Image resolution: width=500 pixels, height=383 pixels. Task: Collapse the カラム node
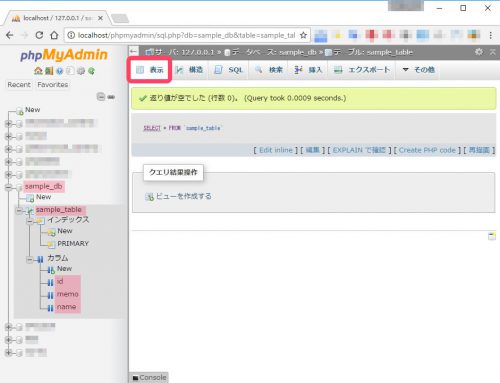pyautogui.click(x=30, y=259)
